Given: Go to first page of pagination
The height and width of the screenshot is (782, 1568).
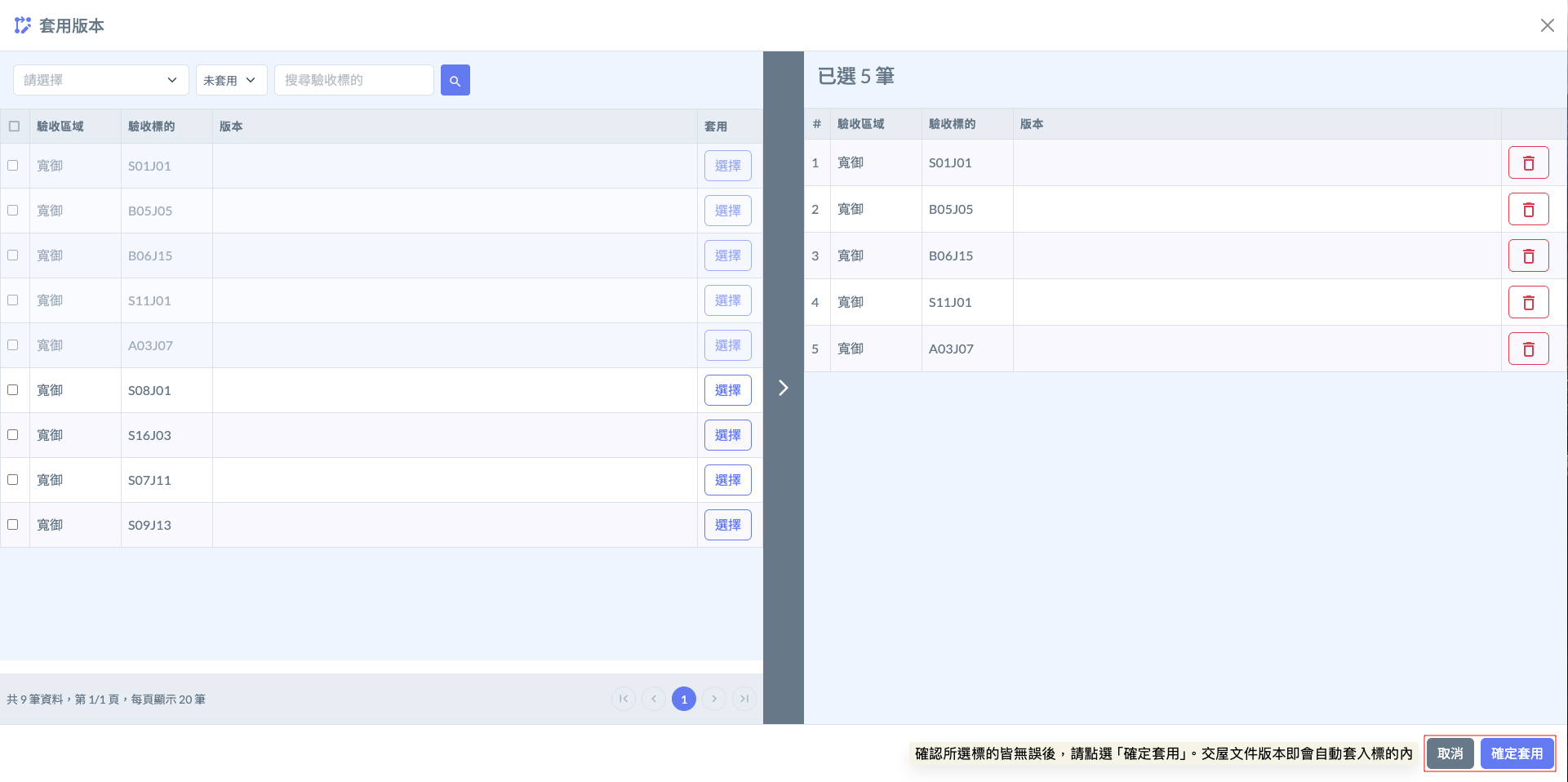Looking at the screenshot, I should 624,699.
